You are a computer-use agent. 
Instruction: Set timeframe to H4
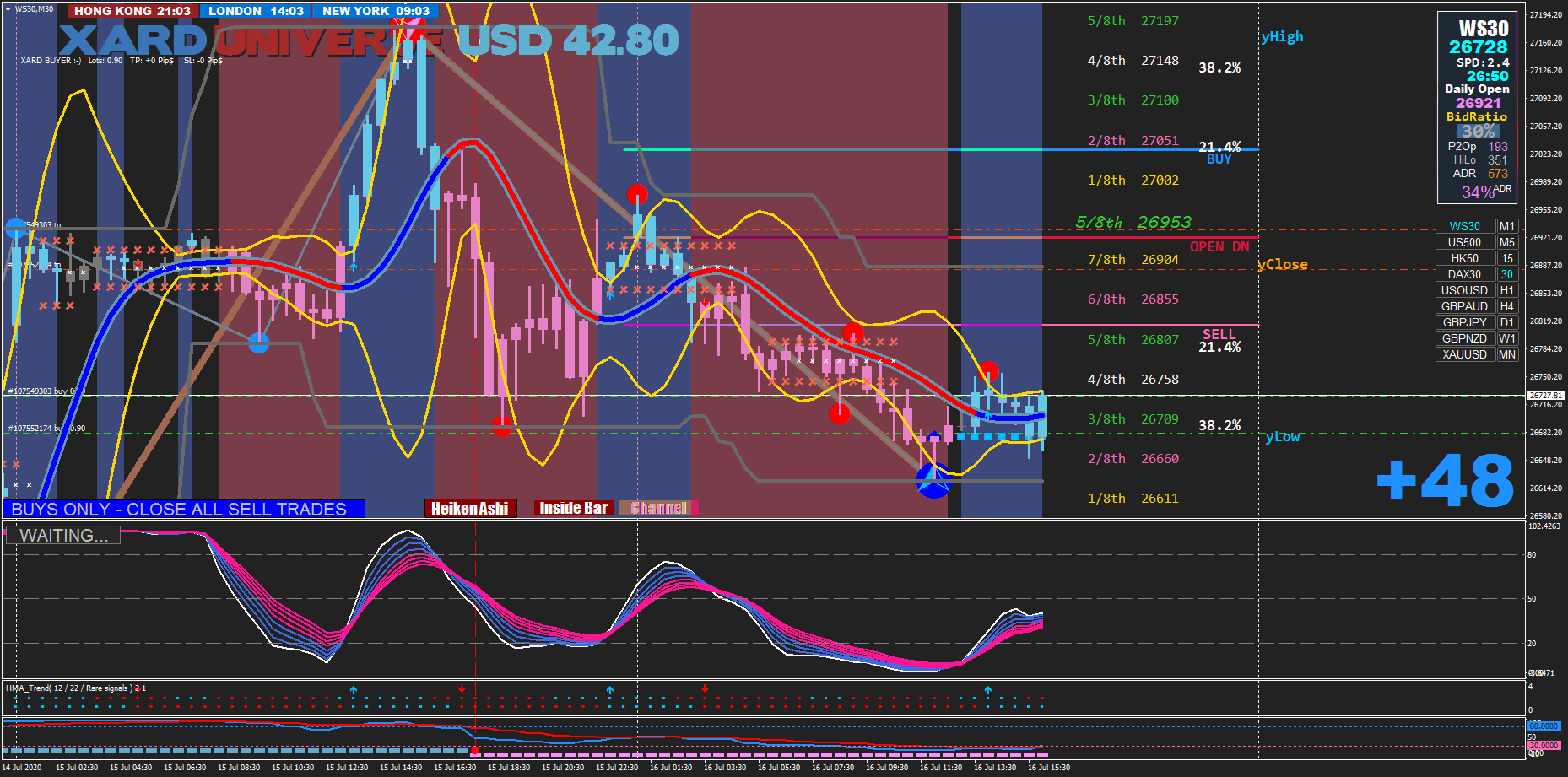tap(1507, 306)
